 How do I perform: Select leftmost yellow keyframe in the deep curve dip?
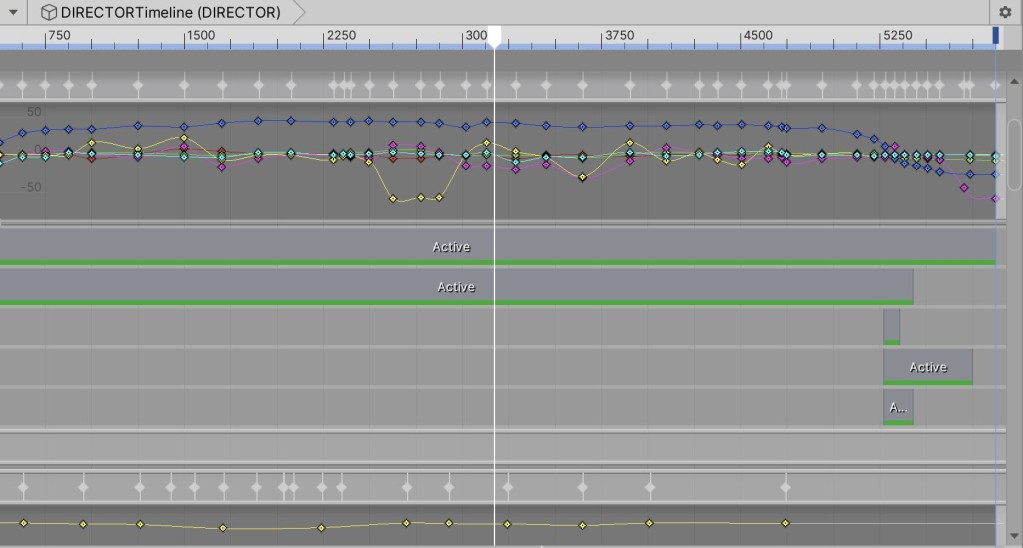393,199
